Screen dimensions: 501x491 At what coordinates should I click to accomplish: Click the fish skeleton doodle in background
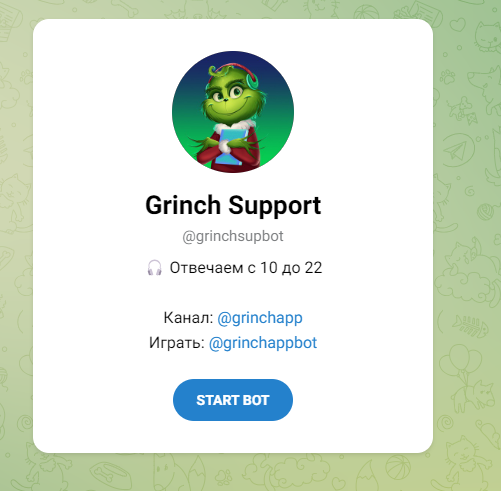(x=471, y=326)
